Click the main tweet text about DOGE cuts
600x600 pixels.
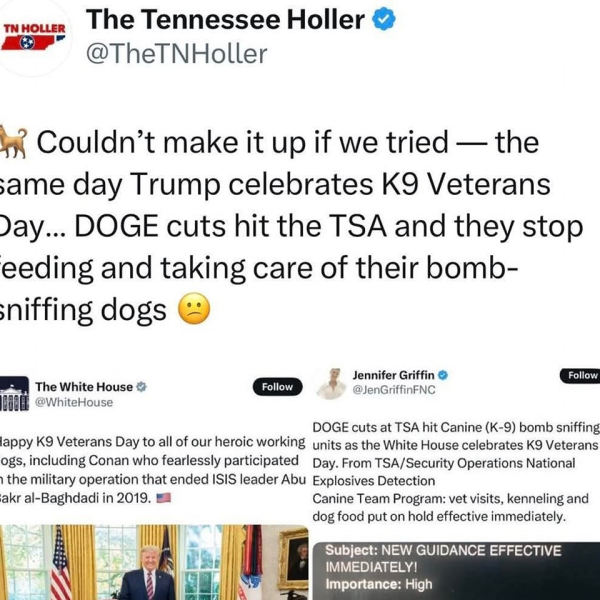pos(291,226)
